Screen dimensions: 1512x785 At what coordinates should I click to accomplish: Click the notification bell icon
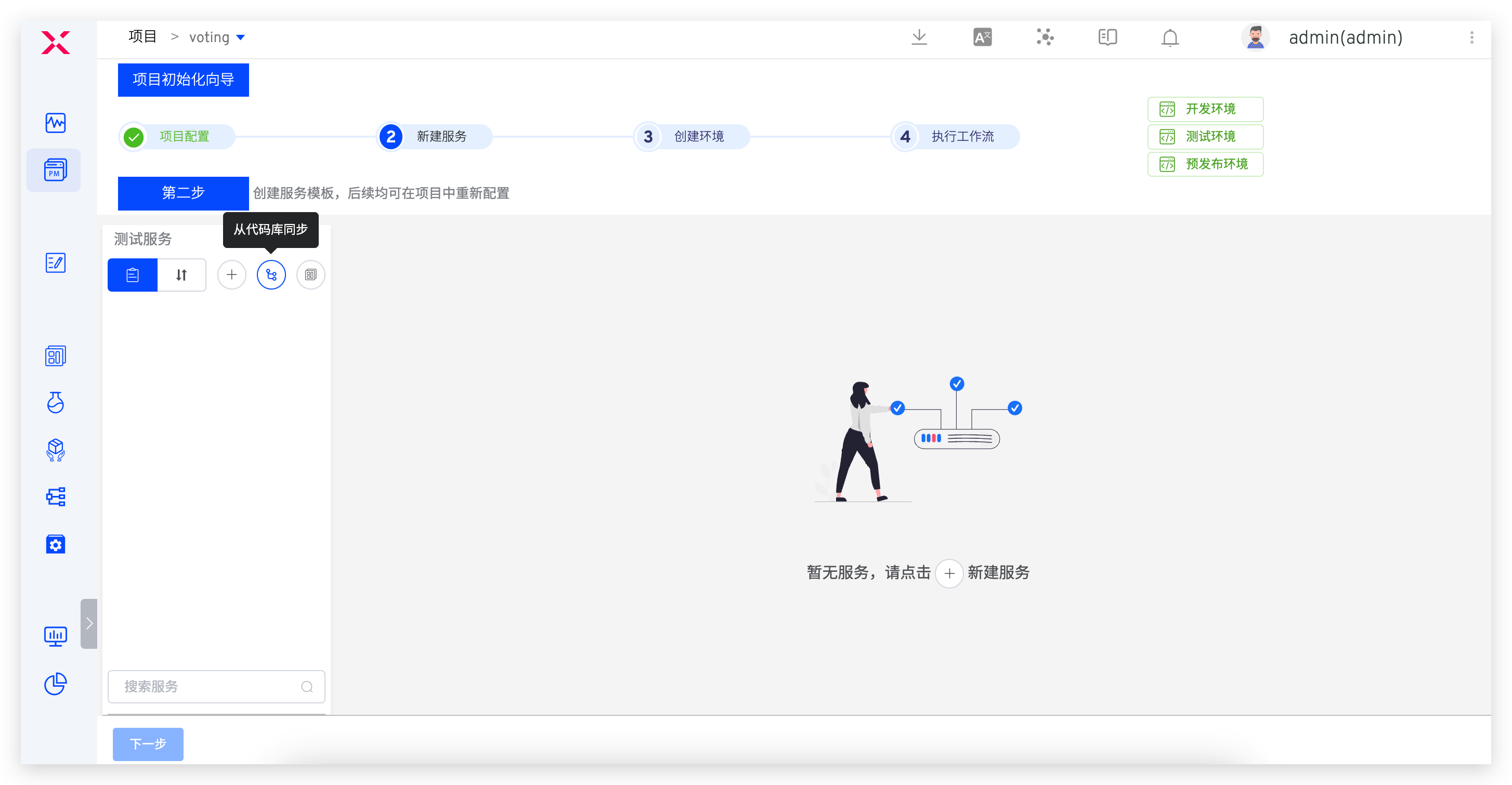(1170, 37)
